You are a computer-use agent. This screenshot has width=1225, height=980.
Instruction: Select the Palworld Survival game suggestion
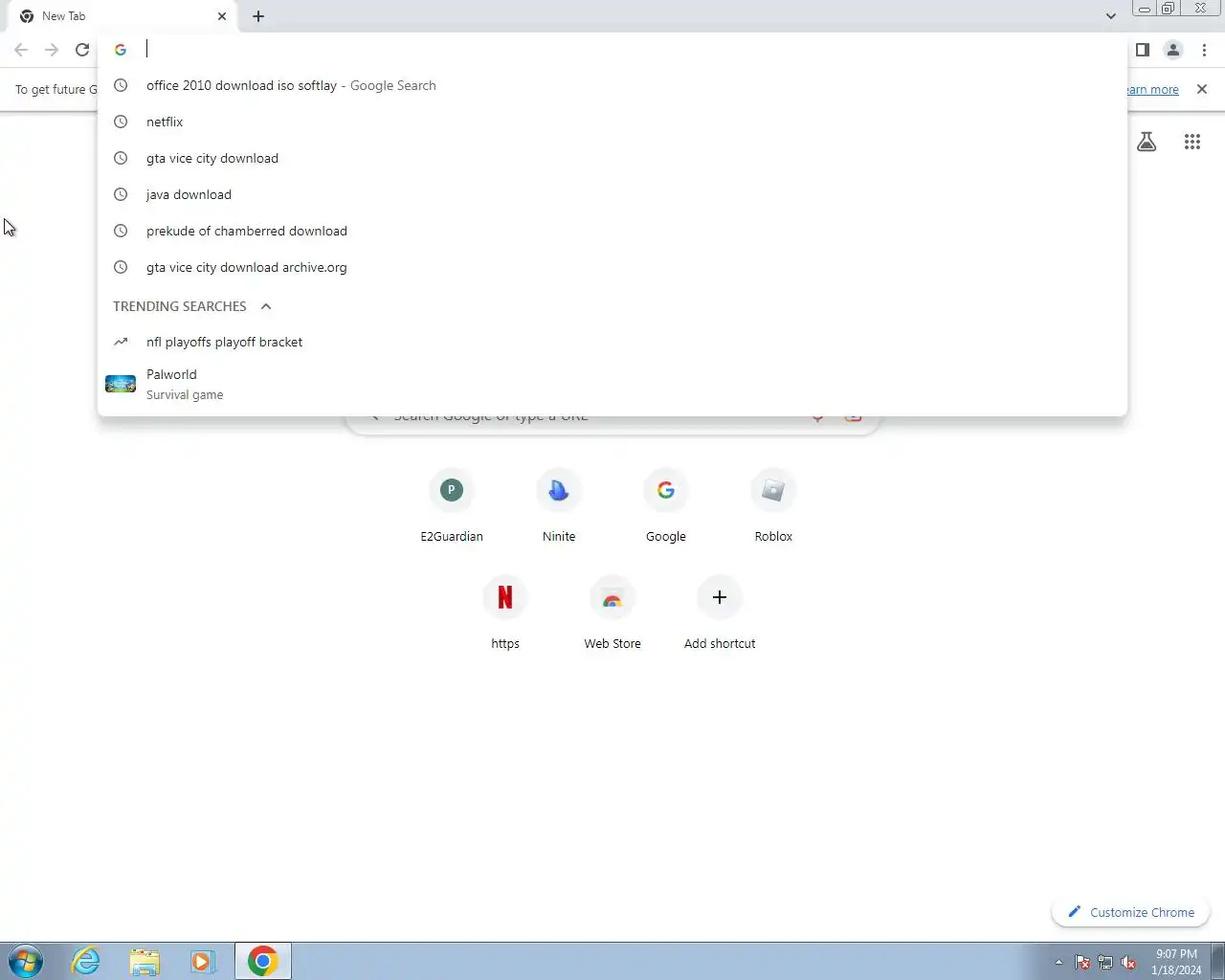click(x=612, y=384)
